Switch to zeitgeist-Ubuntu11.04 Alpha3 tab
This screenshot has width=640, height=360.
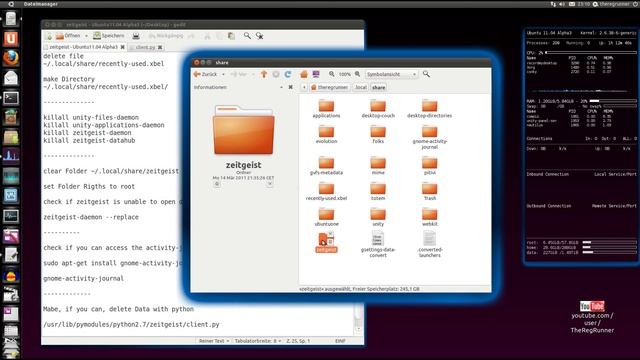(x=84, y=47)
